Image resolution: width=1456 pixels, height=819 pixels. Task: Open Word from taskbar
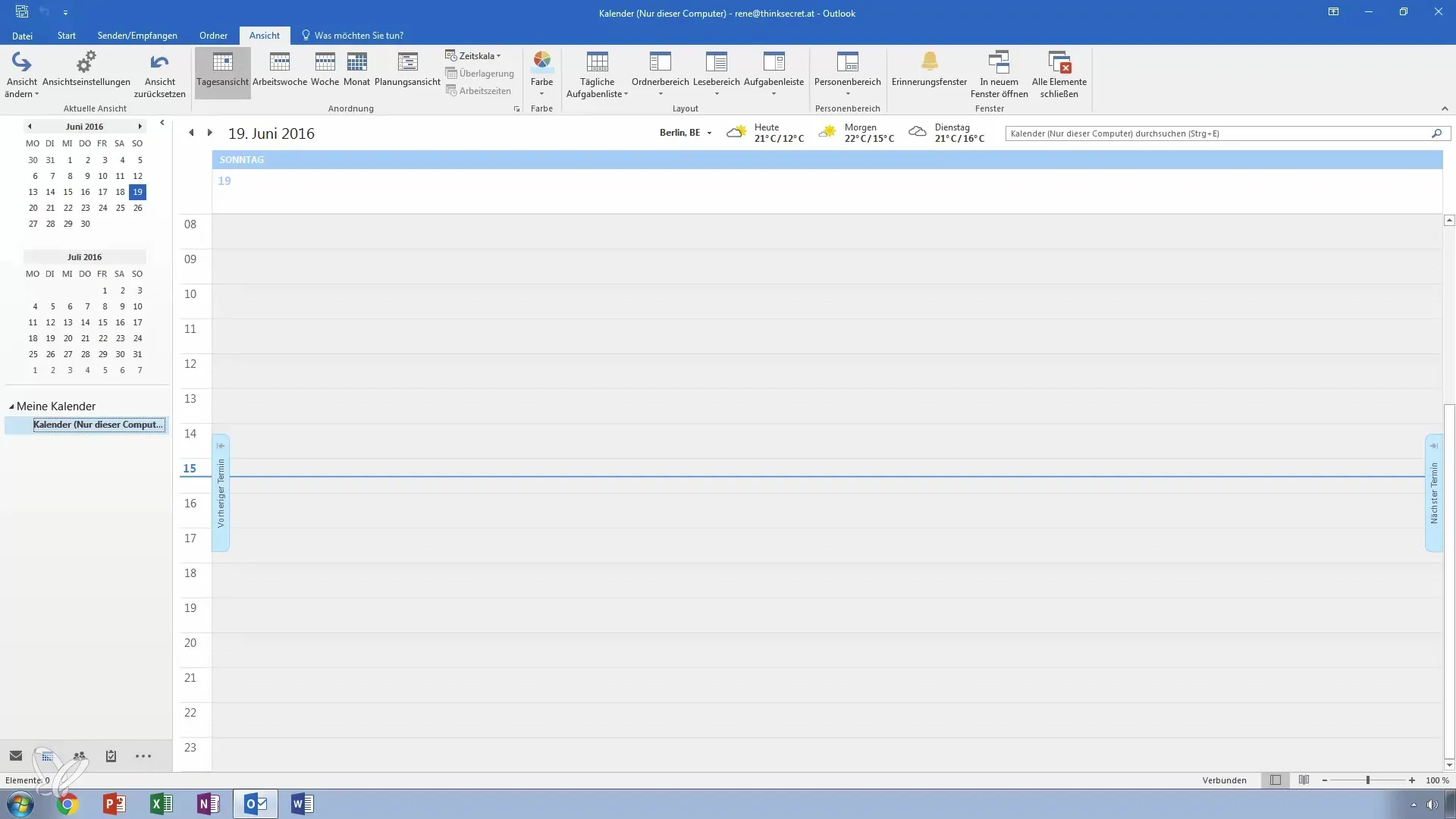tap(302, 804)
